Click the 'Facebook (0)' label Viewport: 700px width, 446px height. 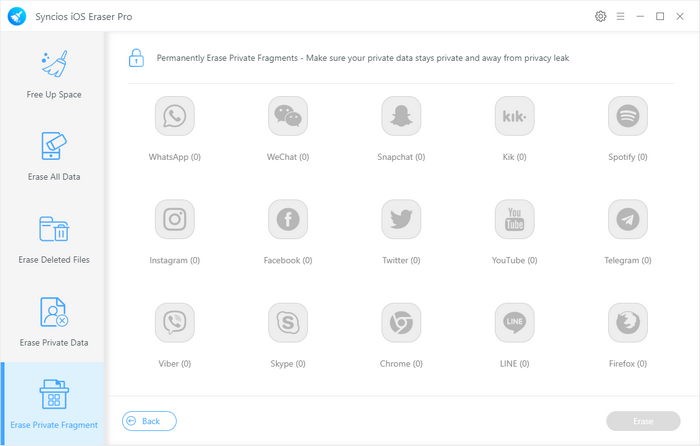[x=288, y=260]
